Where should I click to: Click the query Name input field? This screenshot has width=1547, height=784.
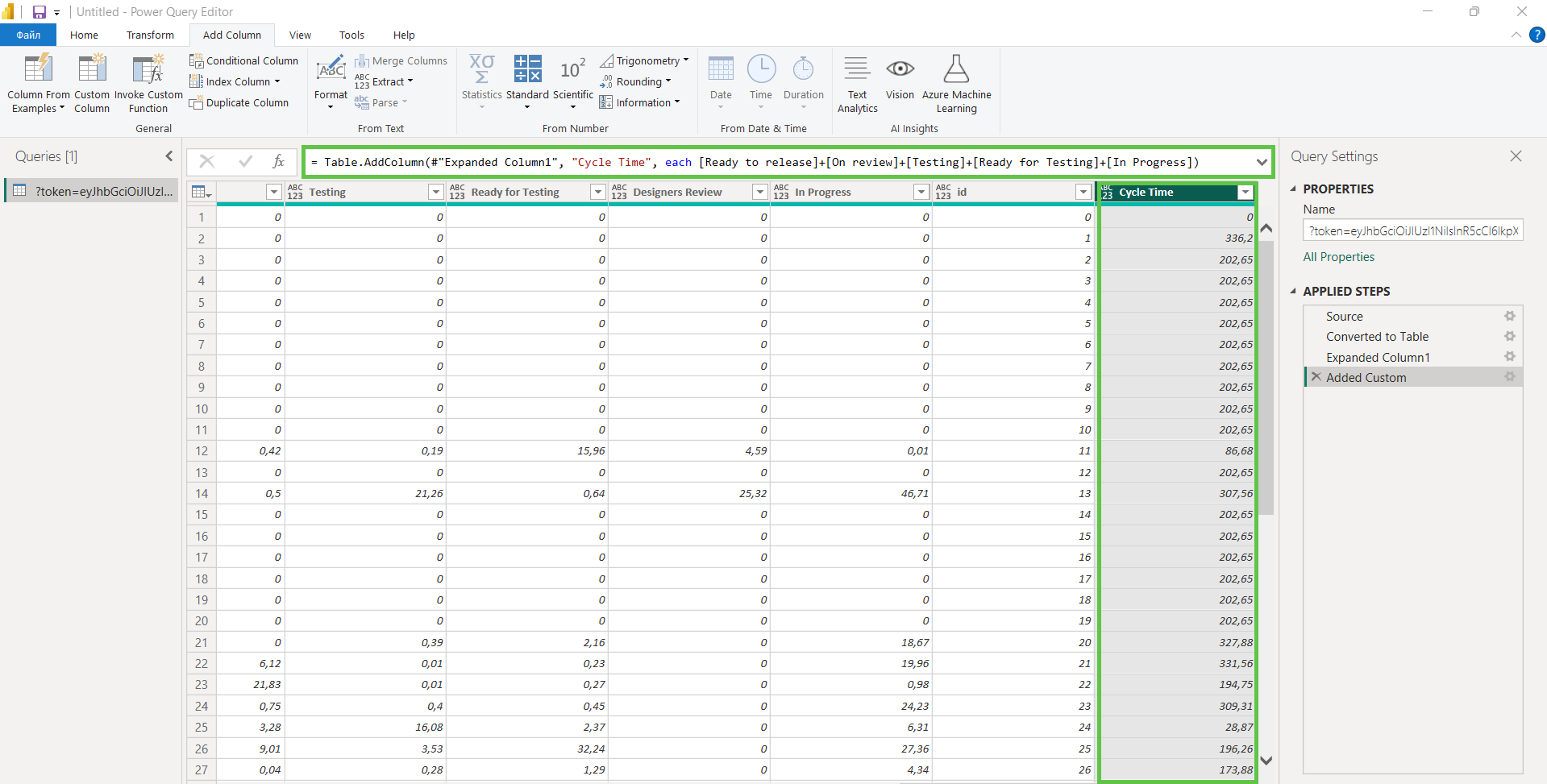pos(1412,231)
